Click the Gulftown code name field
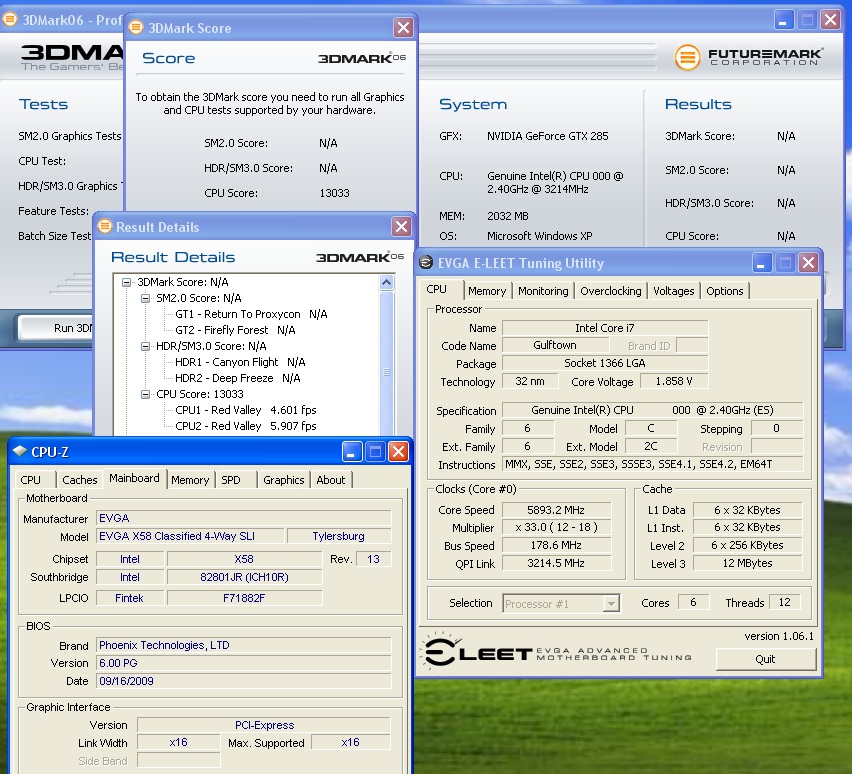The image size is (852, 774). (x=555, y=345)
